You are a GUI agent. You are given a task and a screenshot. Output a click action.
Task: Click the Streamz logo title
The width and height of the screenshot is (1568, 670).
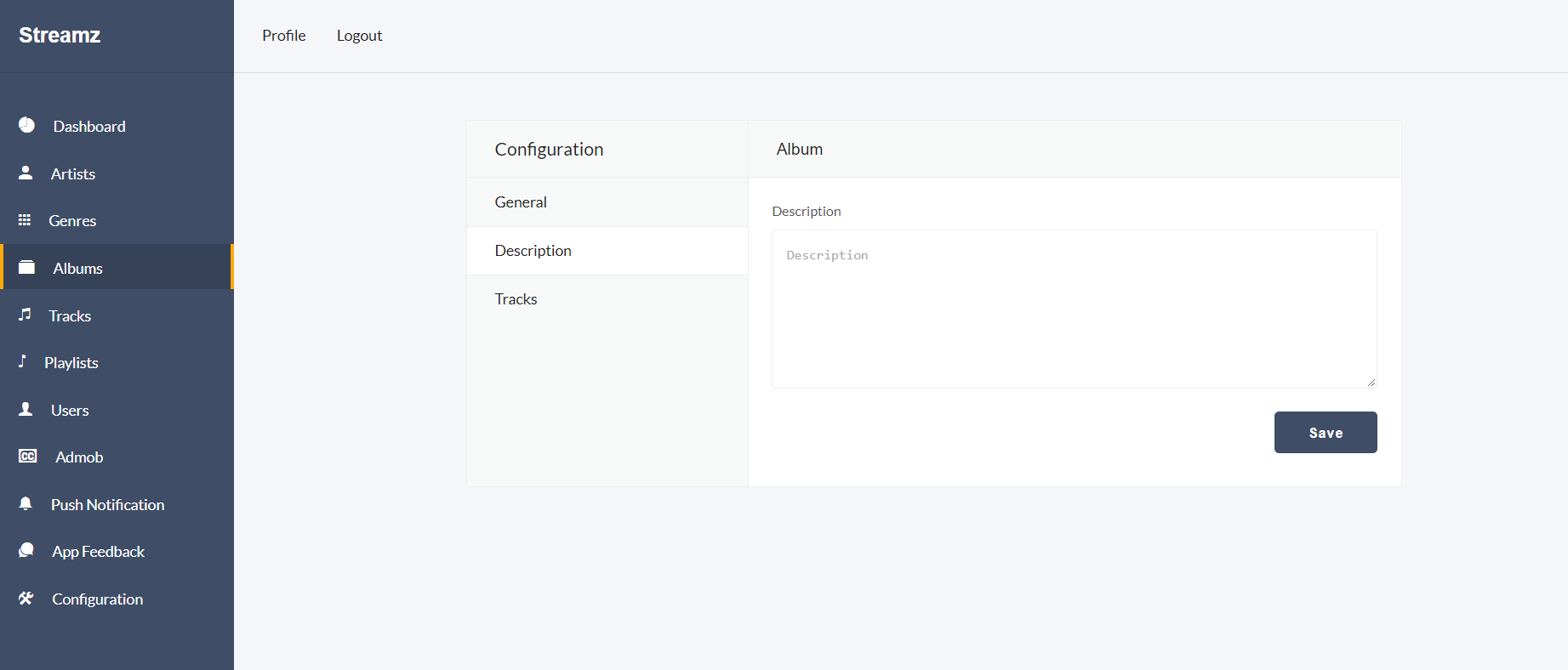(60, 35)
